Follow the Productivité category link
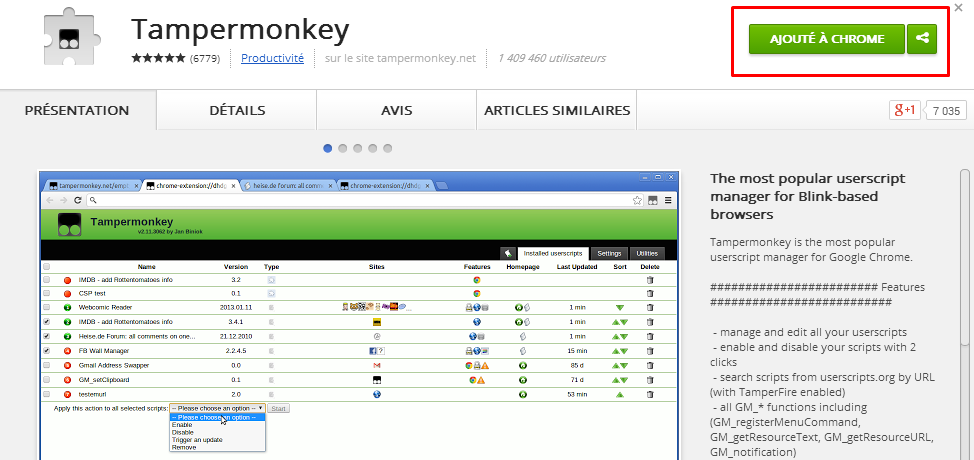 272,58
